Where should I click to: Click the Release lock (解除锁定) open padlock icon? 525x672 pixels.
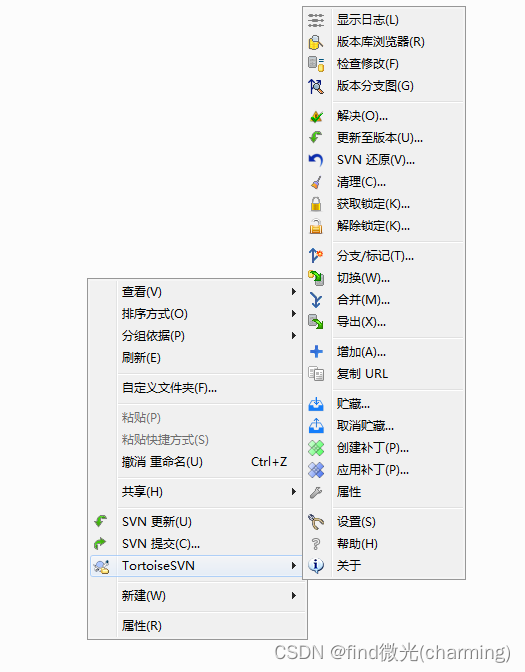pyautogui.click(x=316, y=226)
